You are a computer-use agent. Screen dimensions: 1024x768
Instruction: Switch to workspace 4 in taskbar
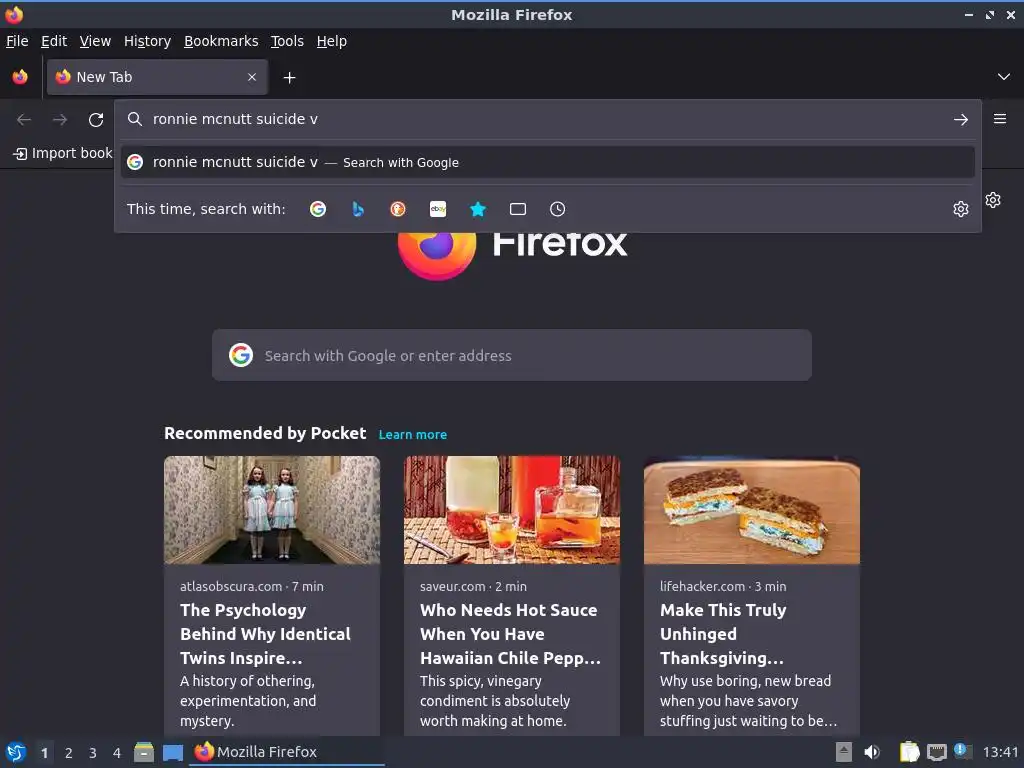tap(117, 753)
